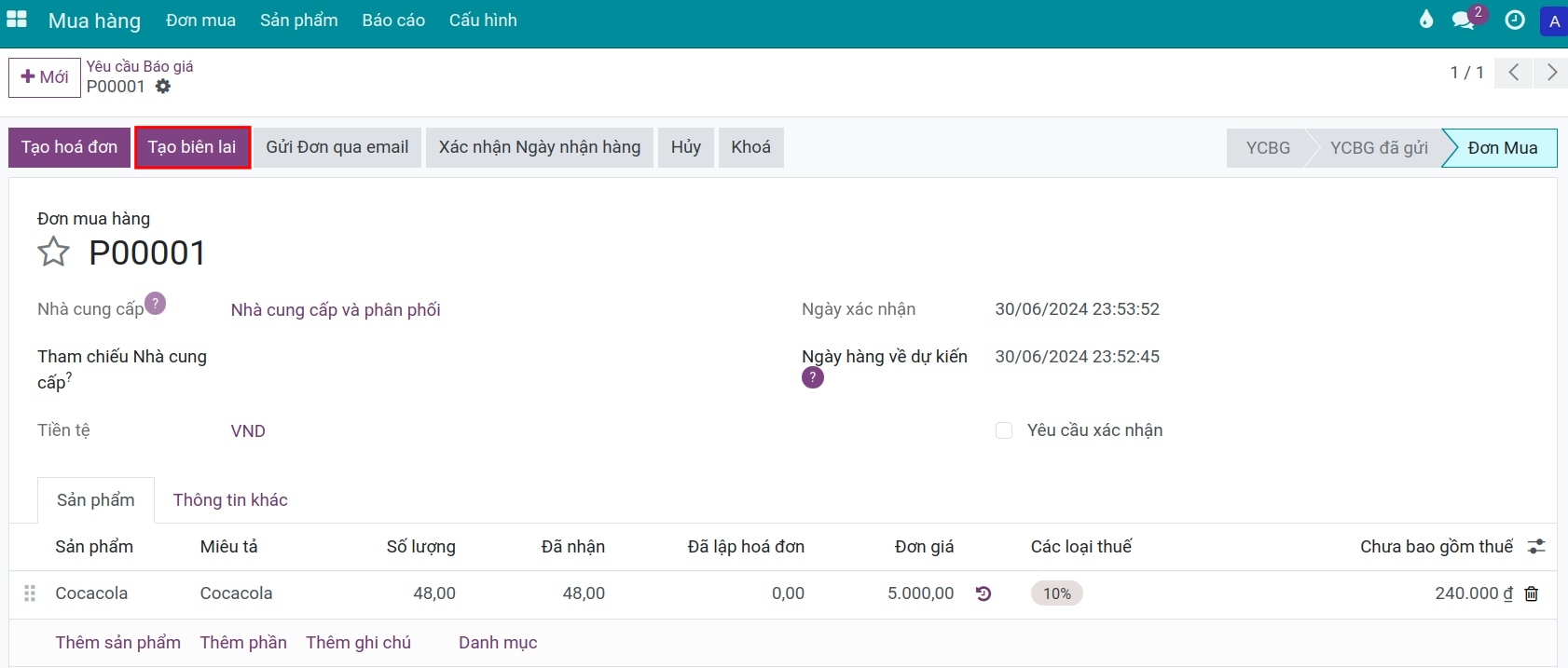1568x668 pixels.
Task: Open the gear actions menu beside P00001
Action: pyautogui.click(x=163, y=87)
